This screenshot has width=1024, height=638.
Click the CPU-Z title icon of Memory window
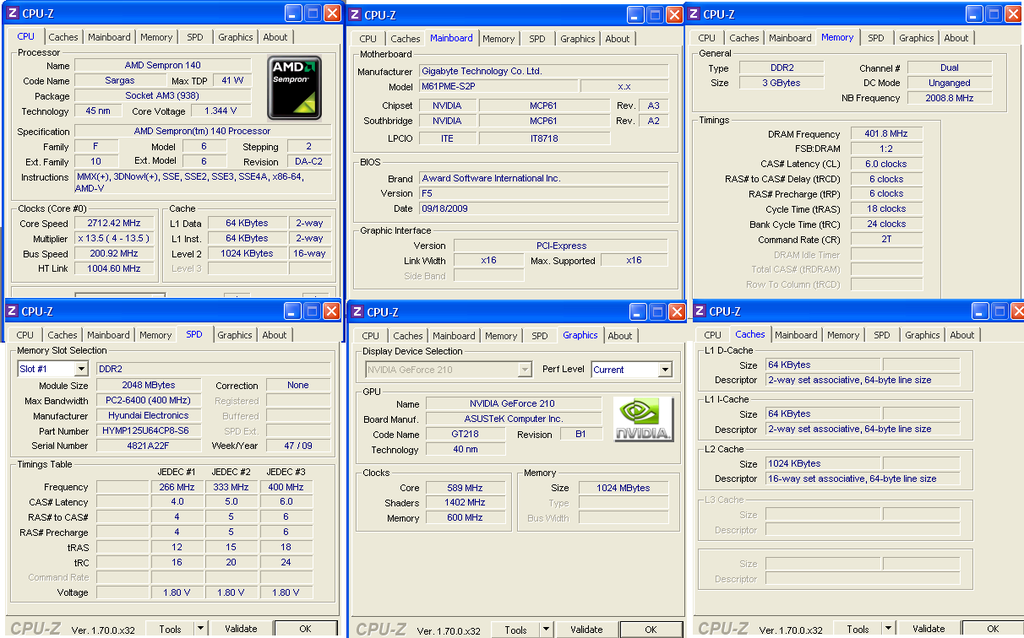[694, 14]
